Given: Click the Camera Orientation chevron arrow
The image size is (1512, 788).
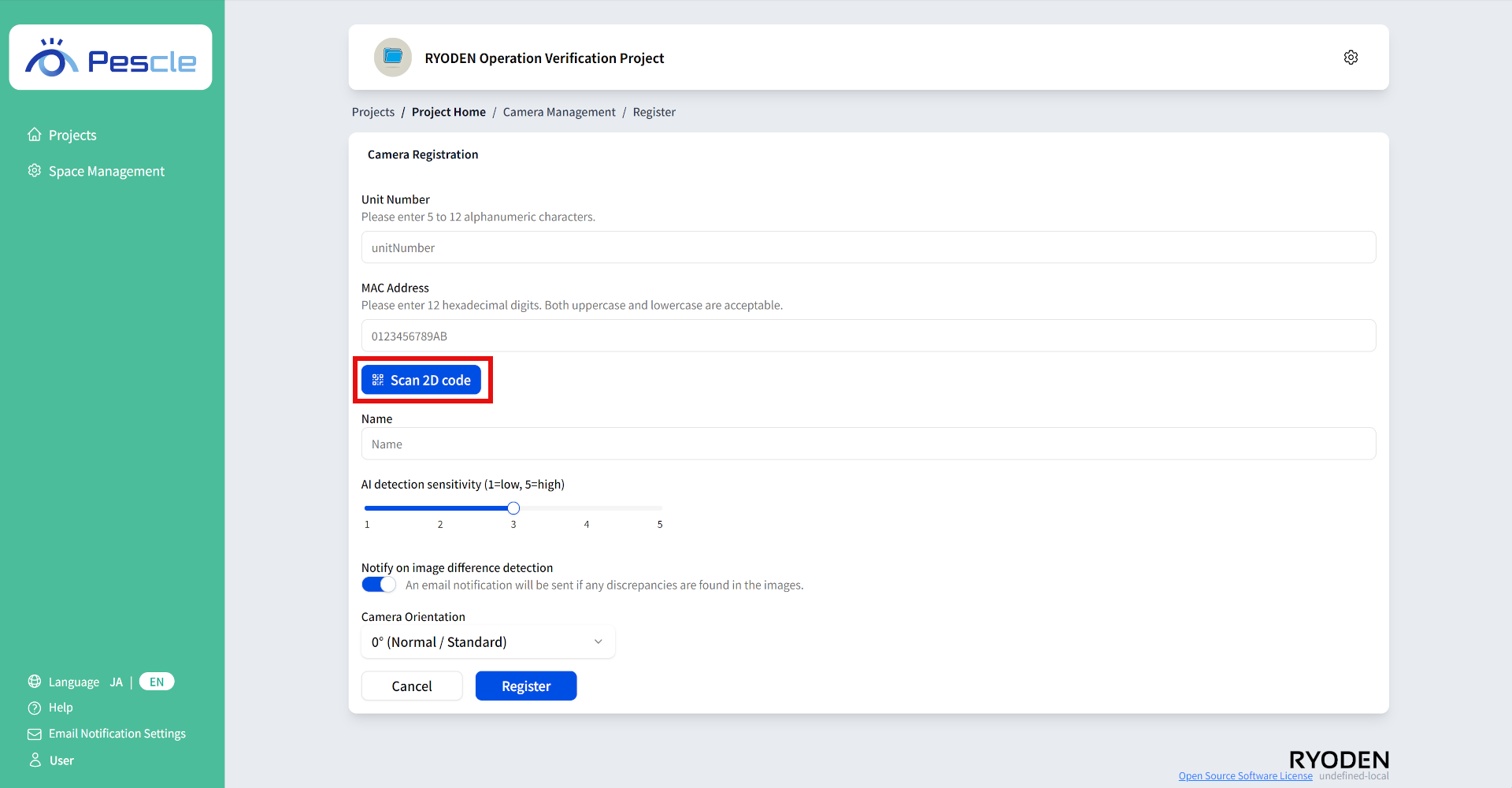Looking at the screenshot, I should pyautogui.click(x=598, y=642).
